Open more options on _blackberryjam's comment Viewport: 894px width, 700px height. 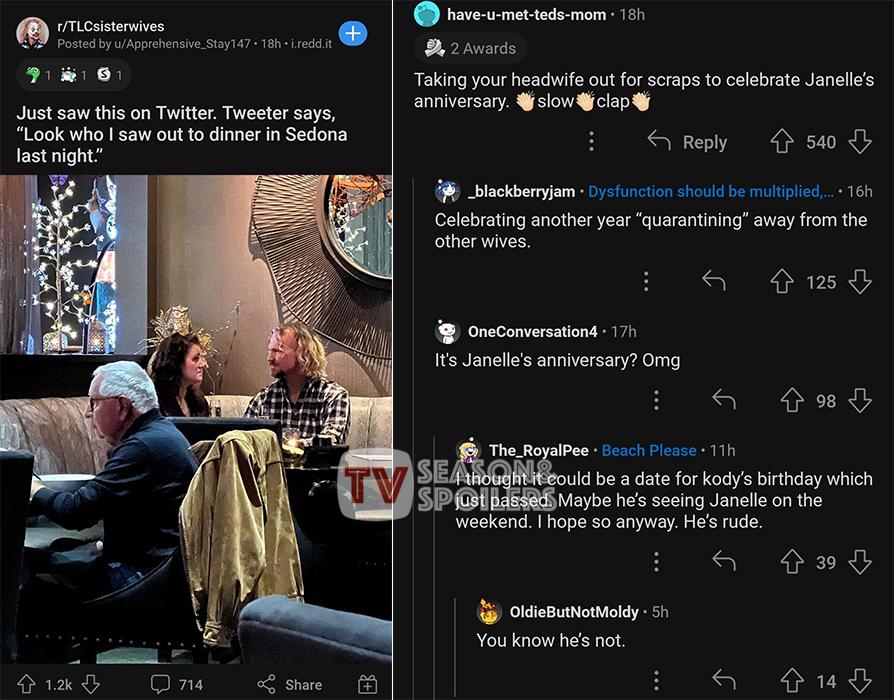click(x=646, y=282)
